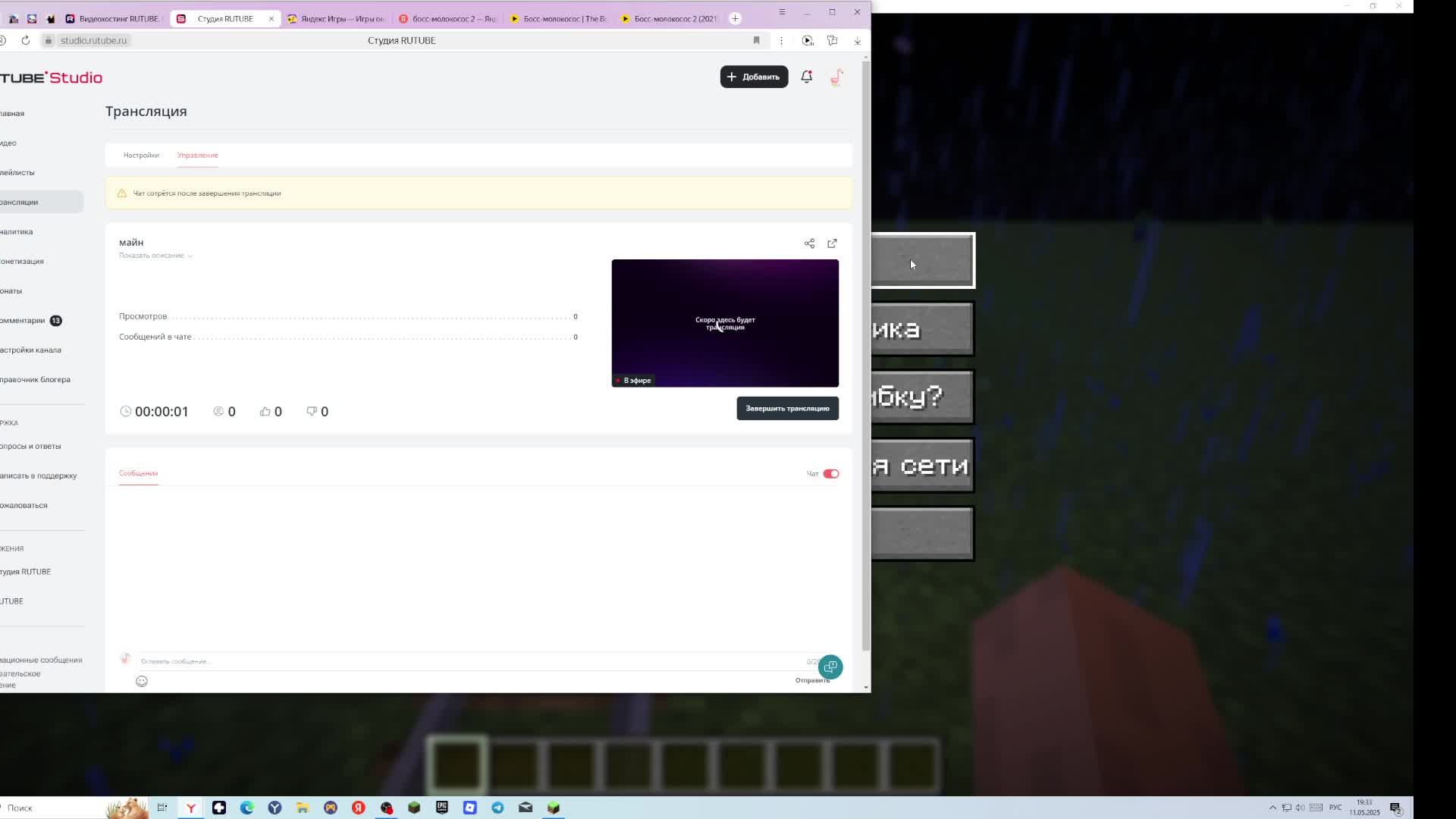Click the teal floating support chat icon
This screenshot has width=1456, height=819.
(830, 667)
